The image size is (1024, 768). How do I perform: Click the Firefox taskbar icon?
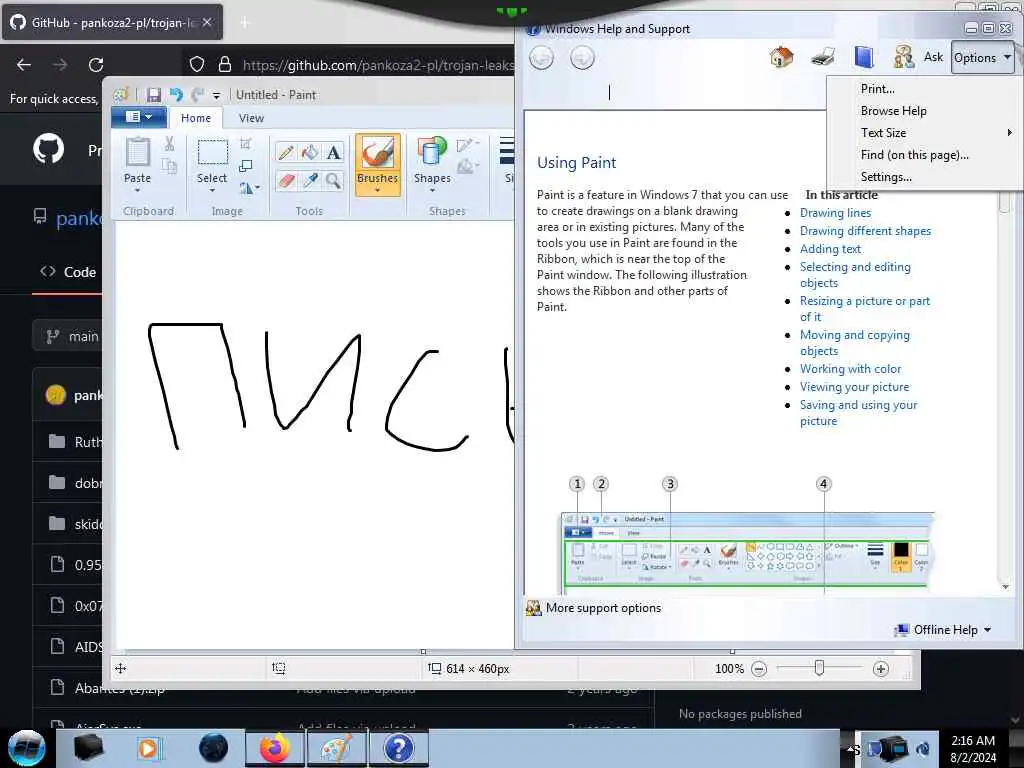[274, 748]
